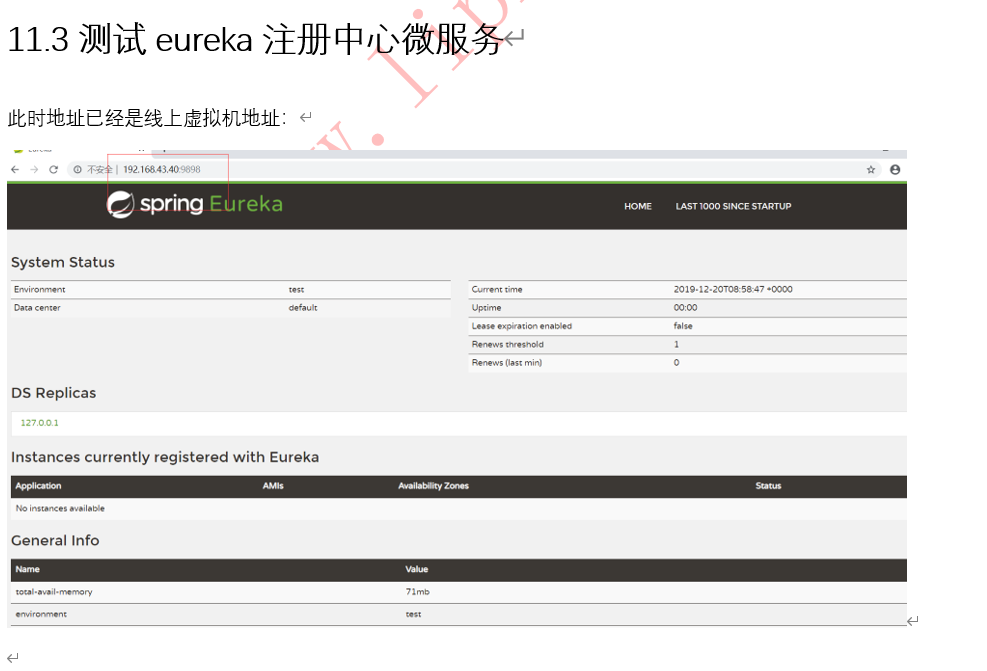The width and height of the screenshot is (987, 671).
Task: Click the System Status heading
Action: (63, 262)
